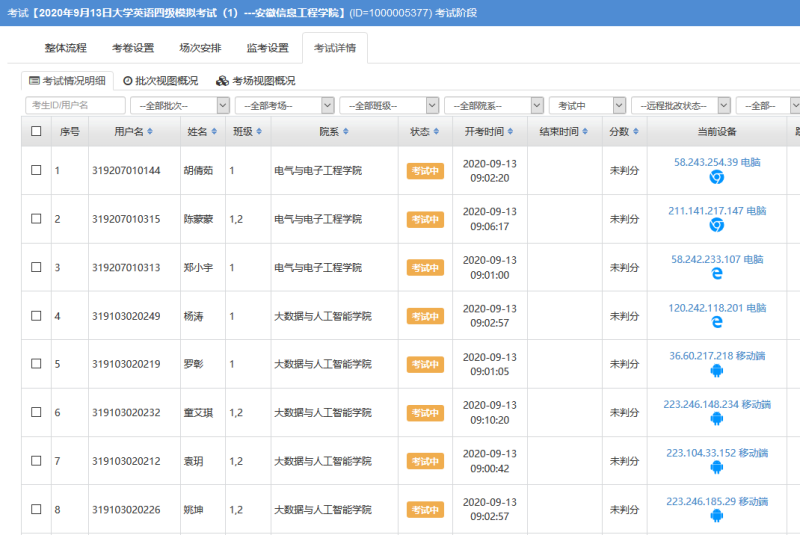The width and height of the screenshot is (800, 536).
Task: Click the Edge icon under IP 58.242.233.107
Action: (x=716, y=273)
